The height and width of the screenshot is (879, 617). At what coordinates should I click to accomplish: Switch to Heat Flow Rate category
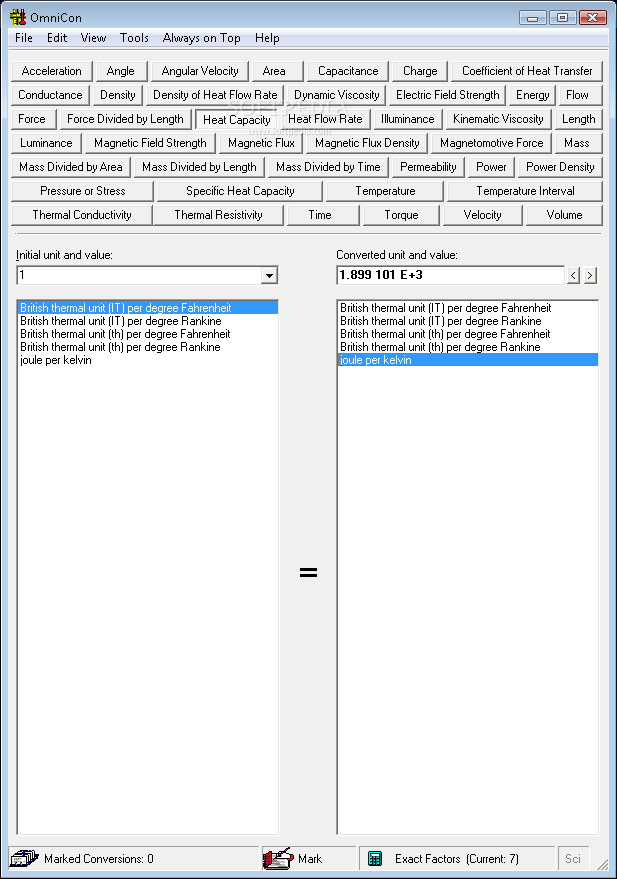tap(325, 119)
